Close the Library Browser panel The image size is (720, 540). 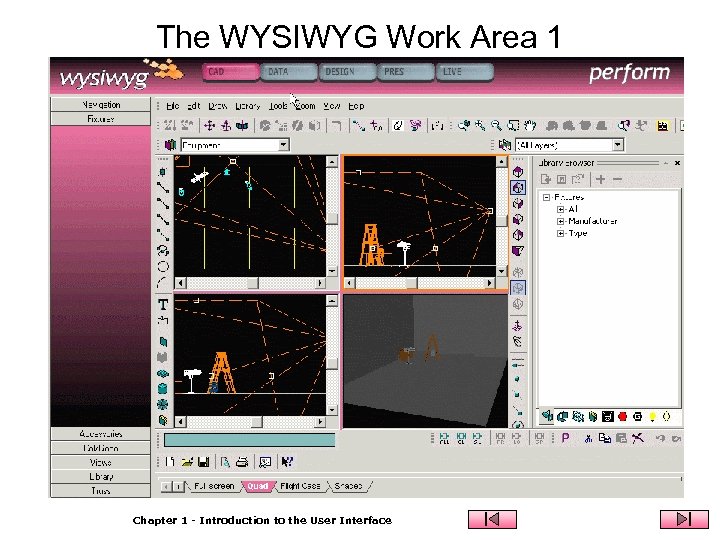(677, 163)
